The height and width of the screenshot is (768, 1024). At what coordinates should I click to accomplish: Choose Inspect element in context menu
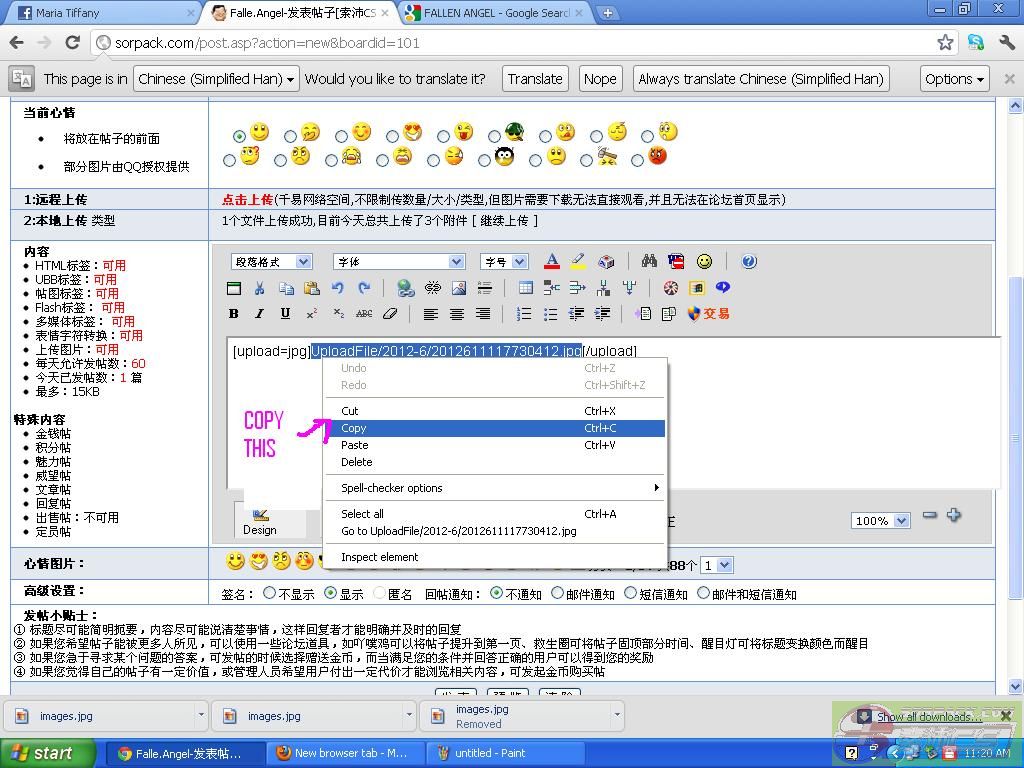(x=379, y=557)
